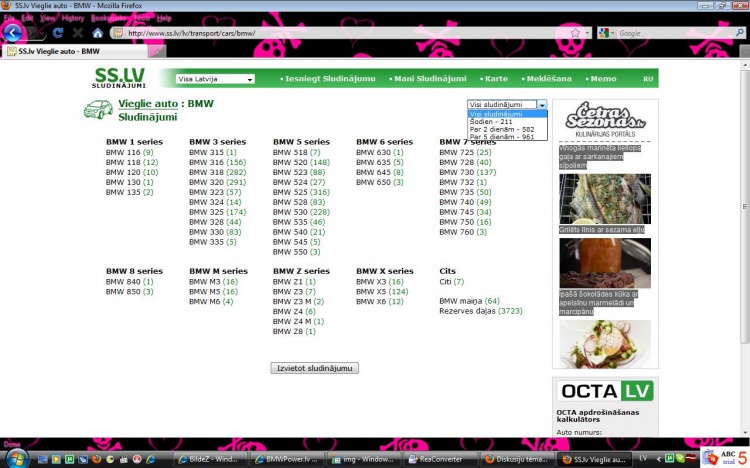This screenshot has height=468, width=750.
Task: Open the BMW 116 (9) link
Action: coord(130,152)
